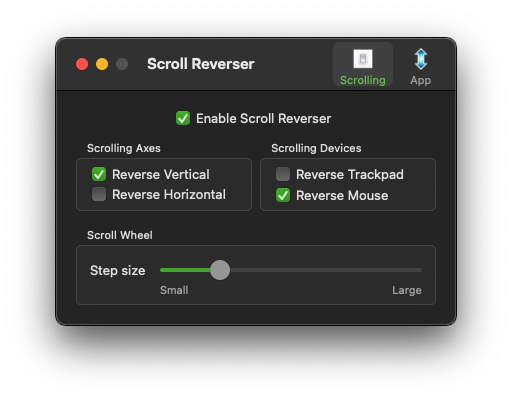Image resolution: width=512 pixels, height=399 pixels.
Task: Close the Scroll Reverser window
Action: [82, 64]
